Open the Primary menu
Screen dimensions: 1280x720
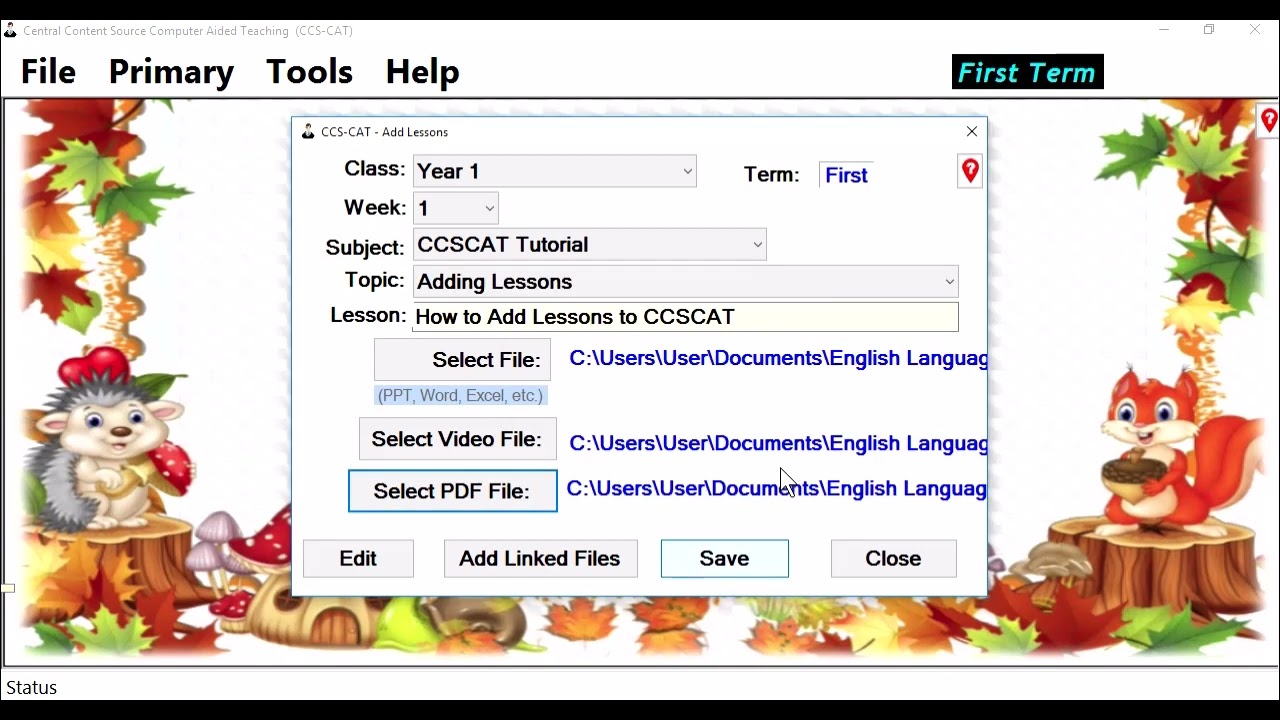(171, 72)
